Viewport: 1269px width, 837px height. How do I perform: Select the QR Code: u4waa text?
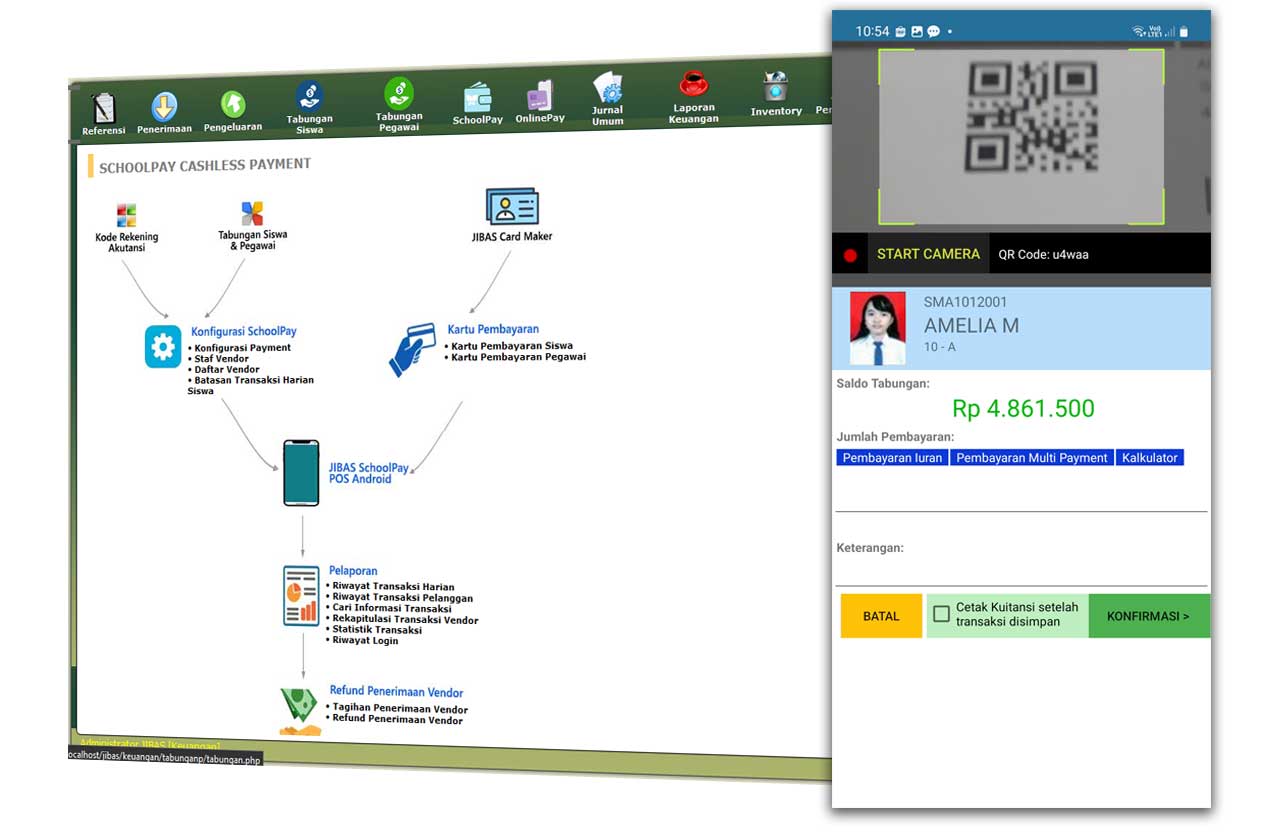click(1043, 254)
